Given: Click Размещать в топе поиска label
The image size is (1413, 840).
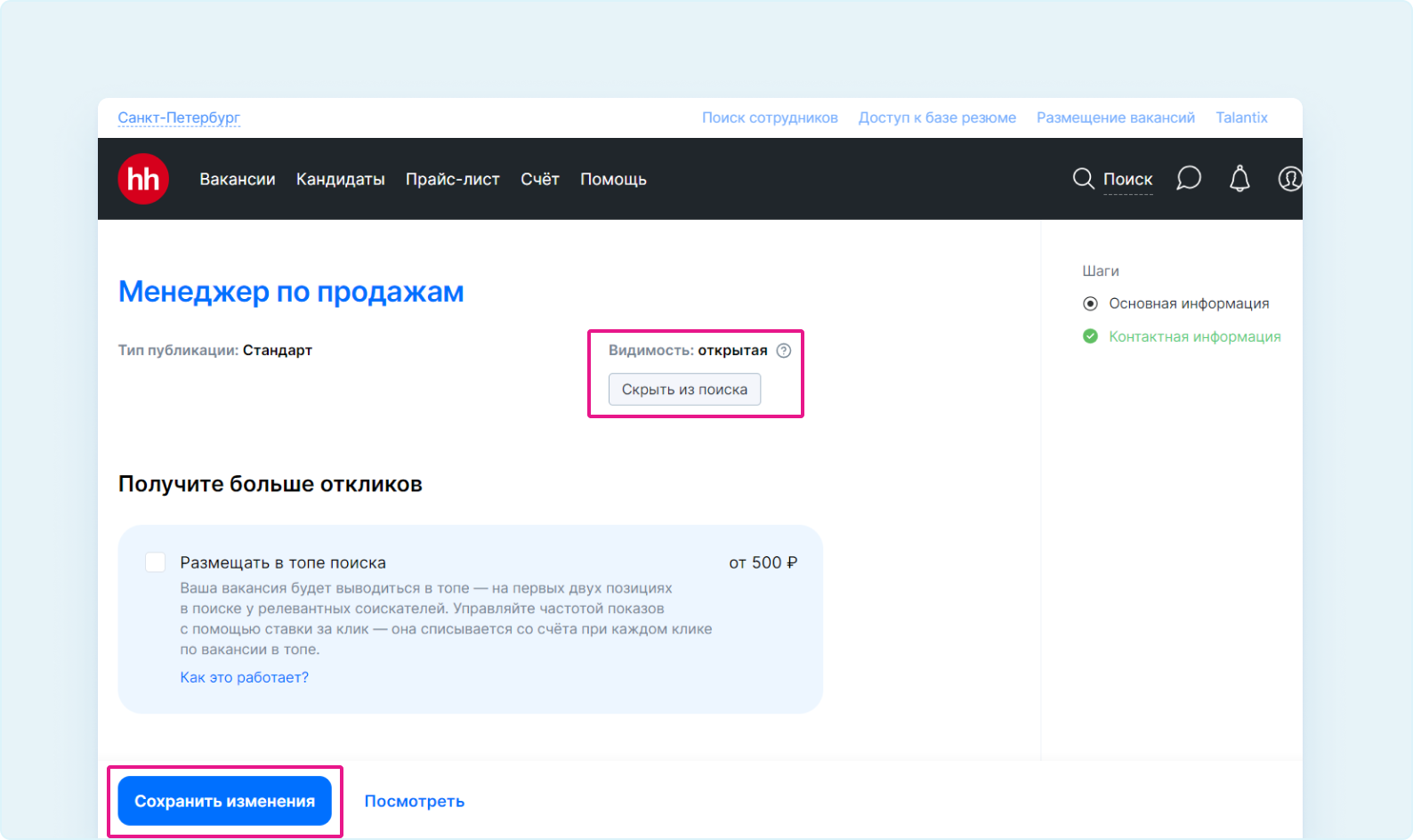Looking at the screenshot, I should [x=283, y=562].
